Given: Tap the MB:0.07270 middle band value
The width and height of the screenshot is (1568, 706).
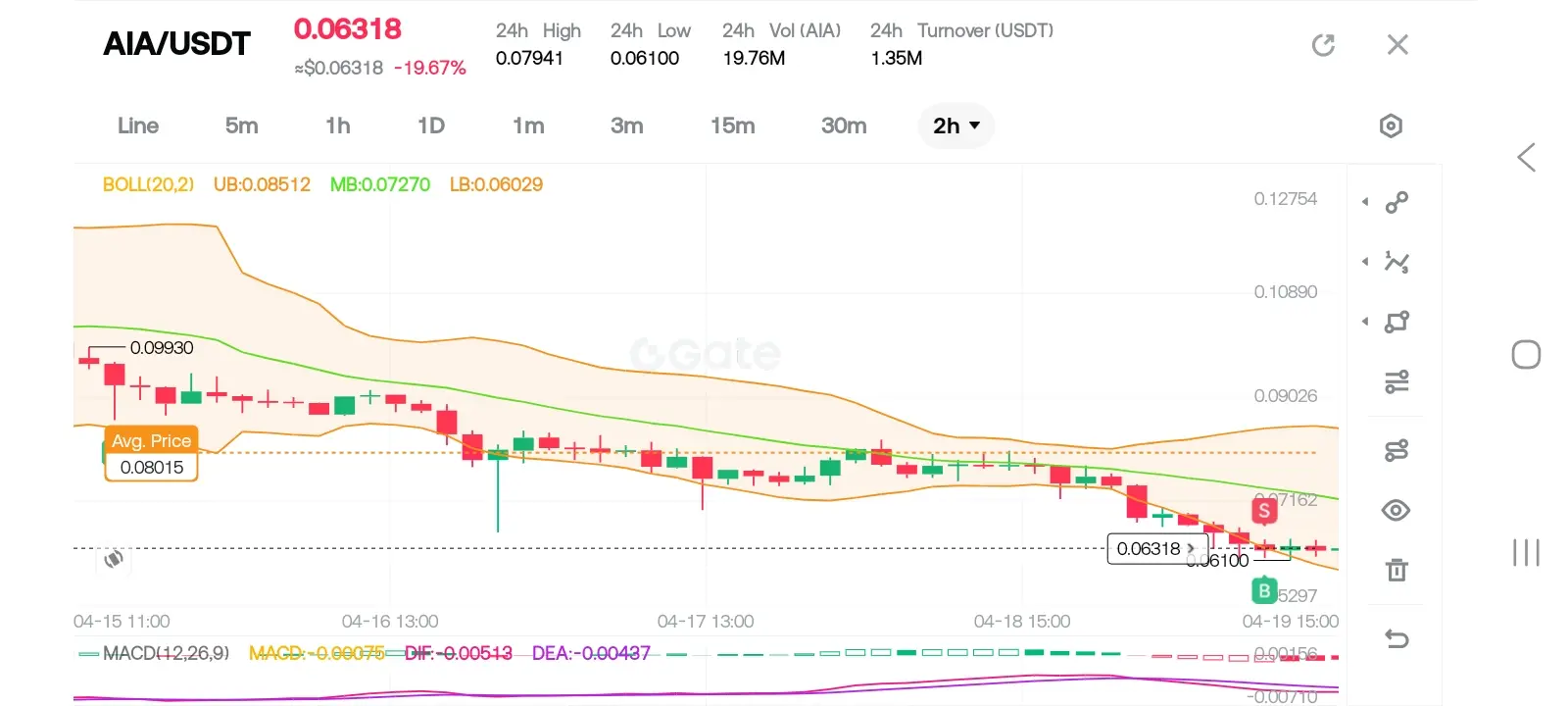Looking at the screenshot, I should coord(380,184).
